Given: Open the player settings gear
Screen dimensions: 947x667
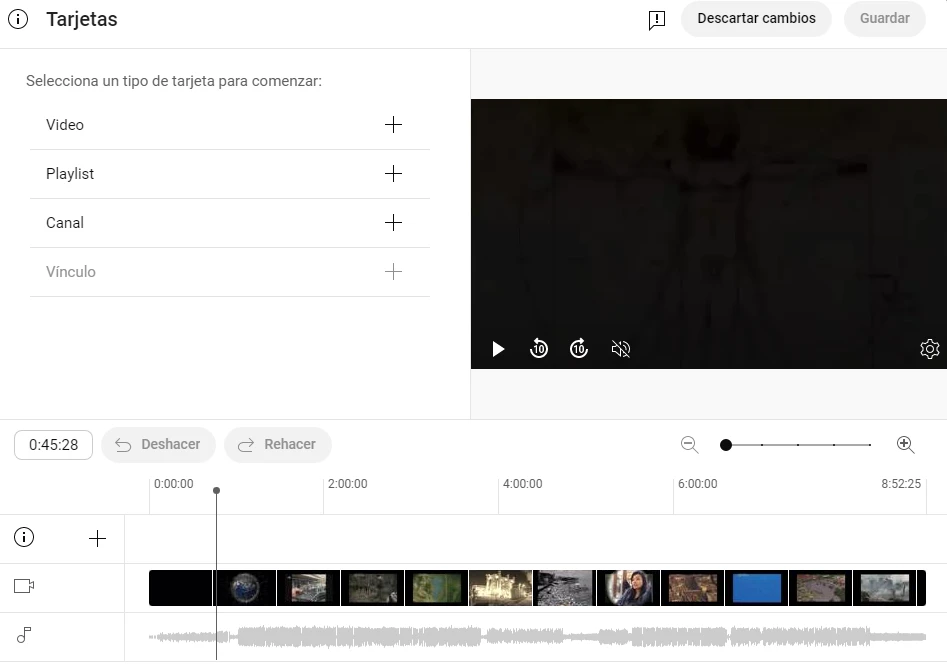Looking at the screenshot, I should [929, 348].
